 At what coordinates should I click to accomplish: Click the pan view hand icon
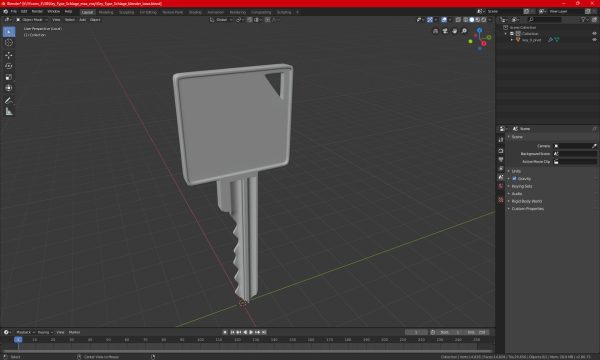(455, 31)
